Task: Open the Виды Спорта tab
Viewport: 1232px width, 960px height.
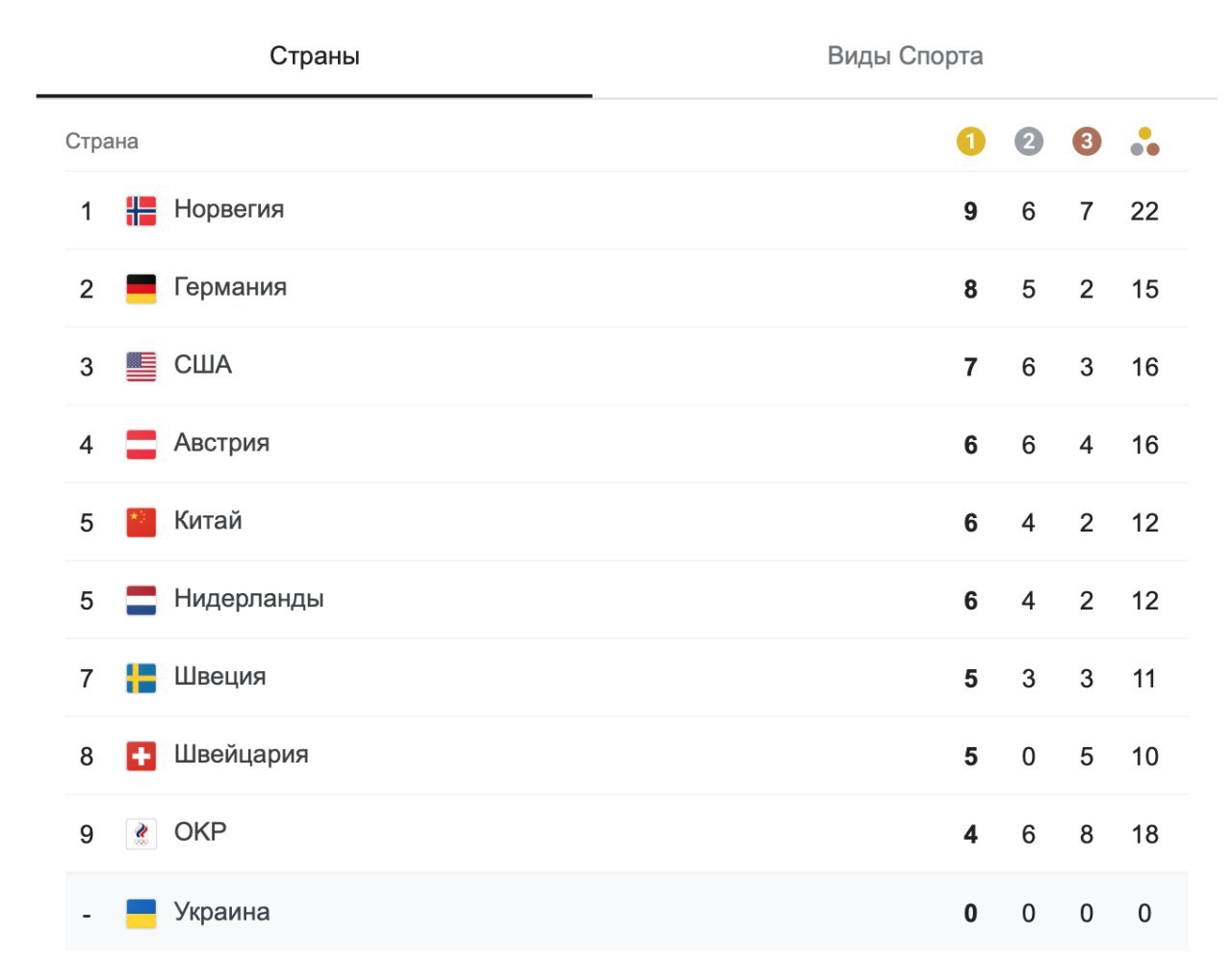Action: click(905, 56)
